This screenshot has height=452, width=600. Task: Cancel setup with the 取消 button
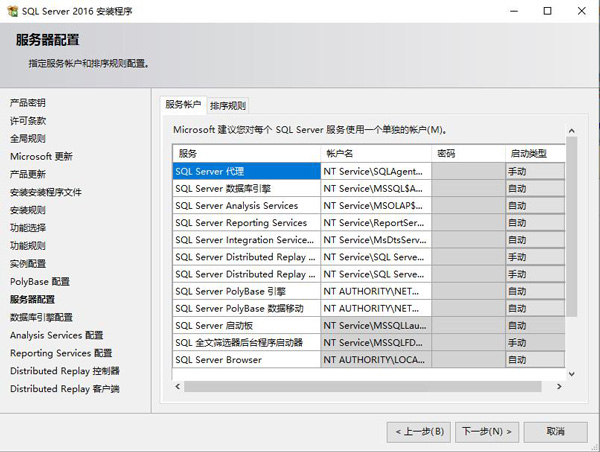point(555,431)
